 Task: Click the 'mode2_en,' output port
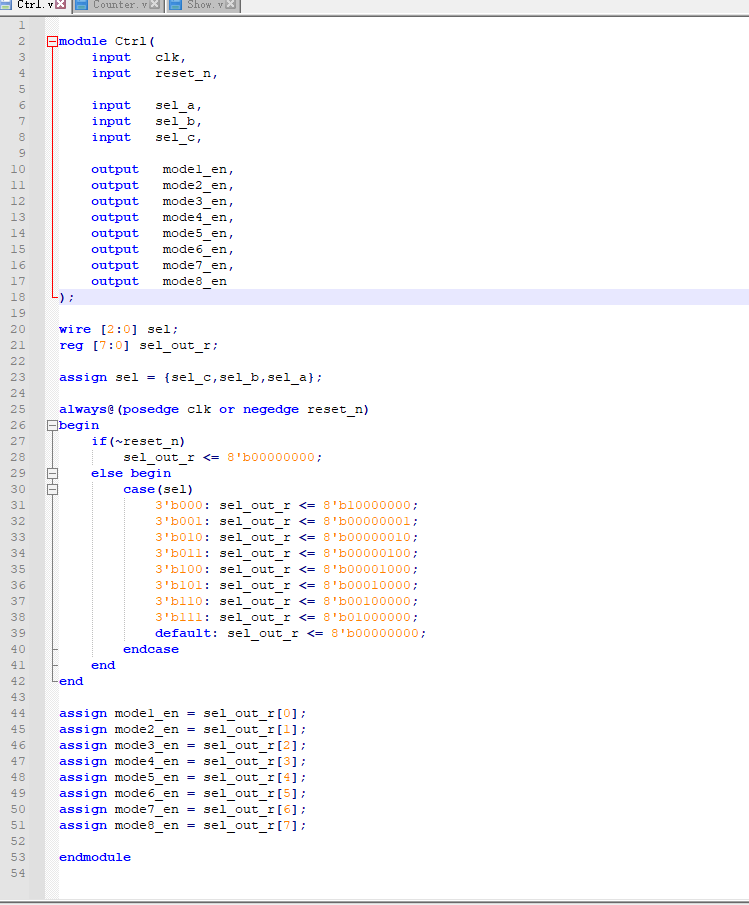[x=198, y=186]
